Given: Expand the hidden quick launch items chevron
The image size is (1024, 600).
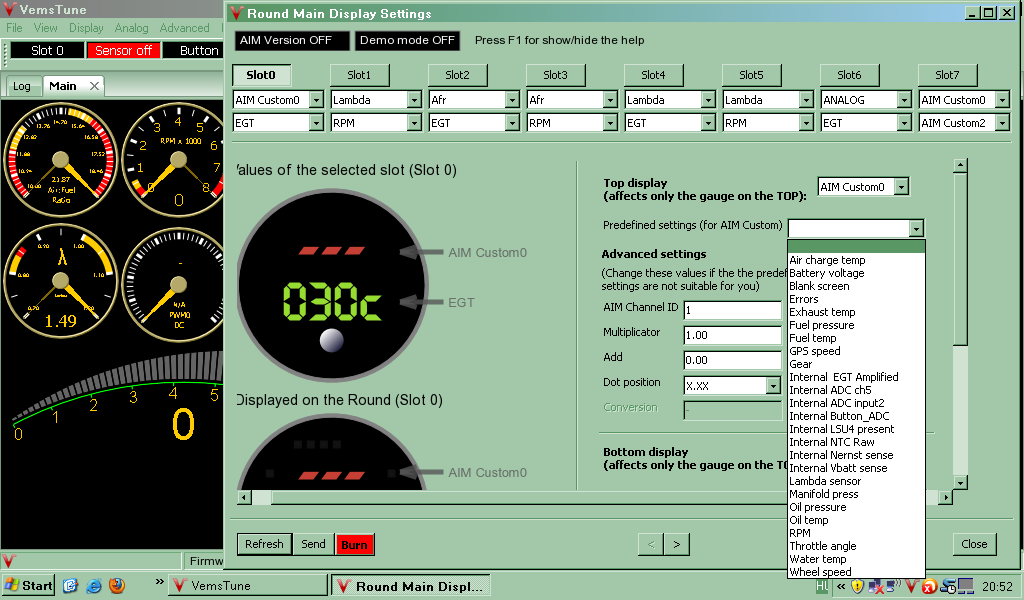Looking at the screenshot, I should point(159,582).
